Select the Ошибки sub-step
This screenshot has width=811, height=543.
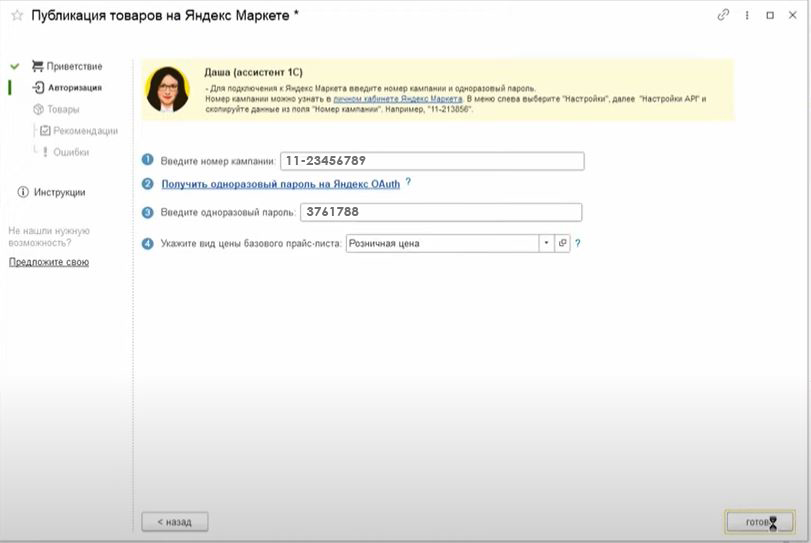tap(70, 152)
